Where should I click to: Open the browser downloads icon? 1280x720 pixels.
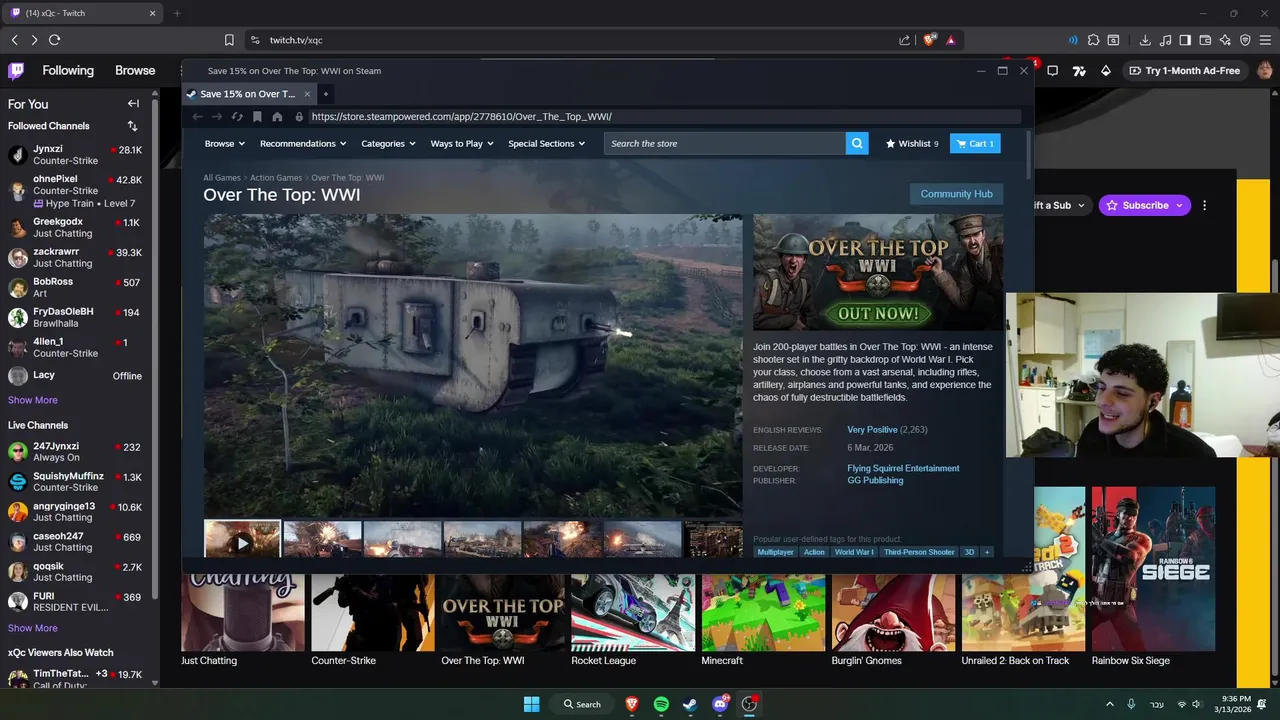pyautogui.click(x=1145, y=40)
